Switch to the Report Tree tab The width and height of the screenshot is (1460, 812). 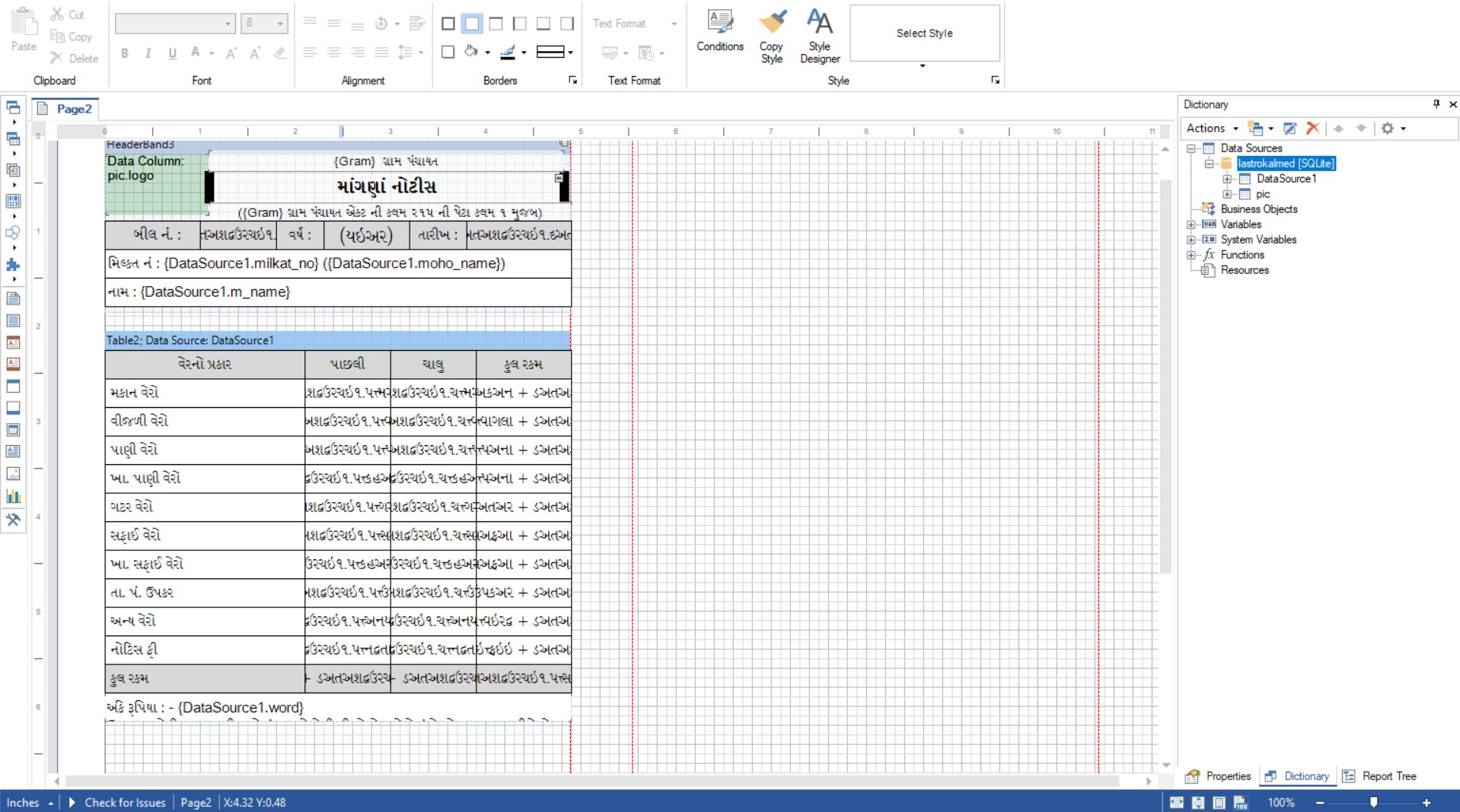pos(1388,776)
